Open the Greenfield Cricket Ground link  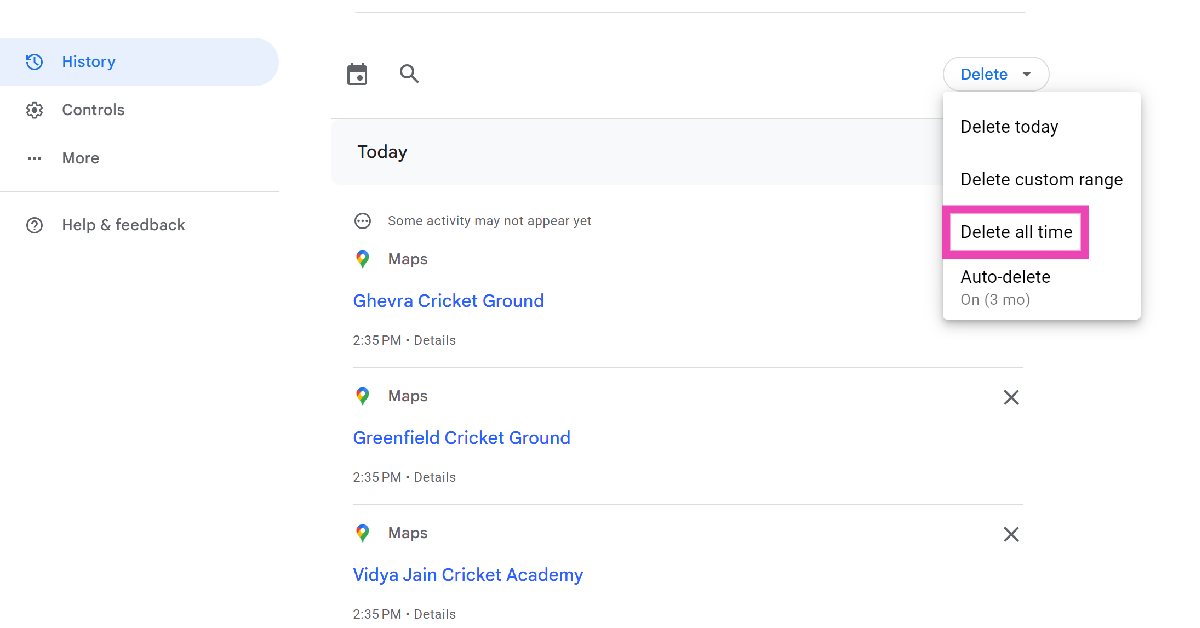pos(461,438)
